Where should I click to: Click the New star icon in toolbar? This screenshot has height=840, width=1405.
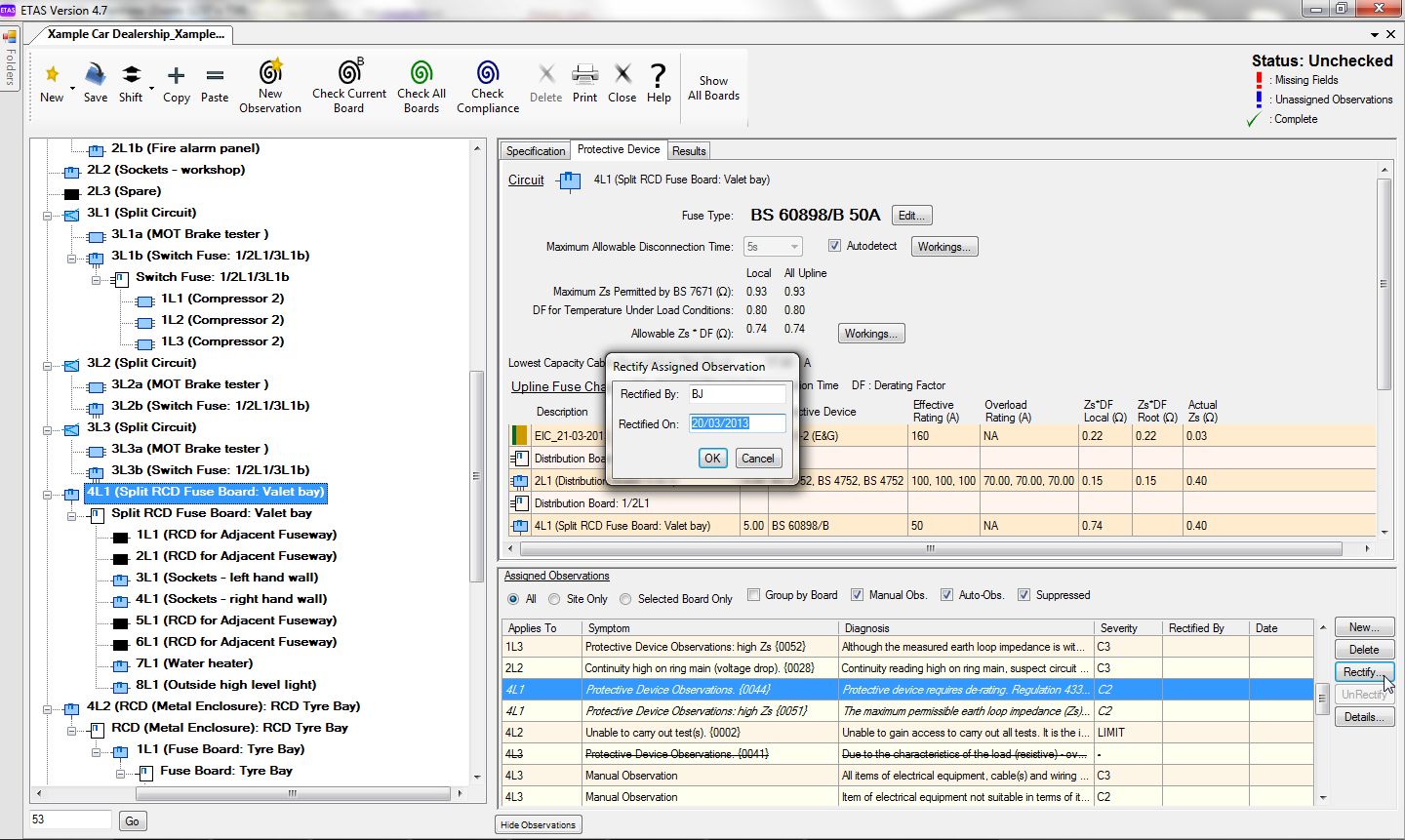pos(52,74)
